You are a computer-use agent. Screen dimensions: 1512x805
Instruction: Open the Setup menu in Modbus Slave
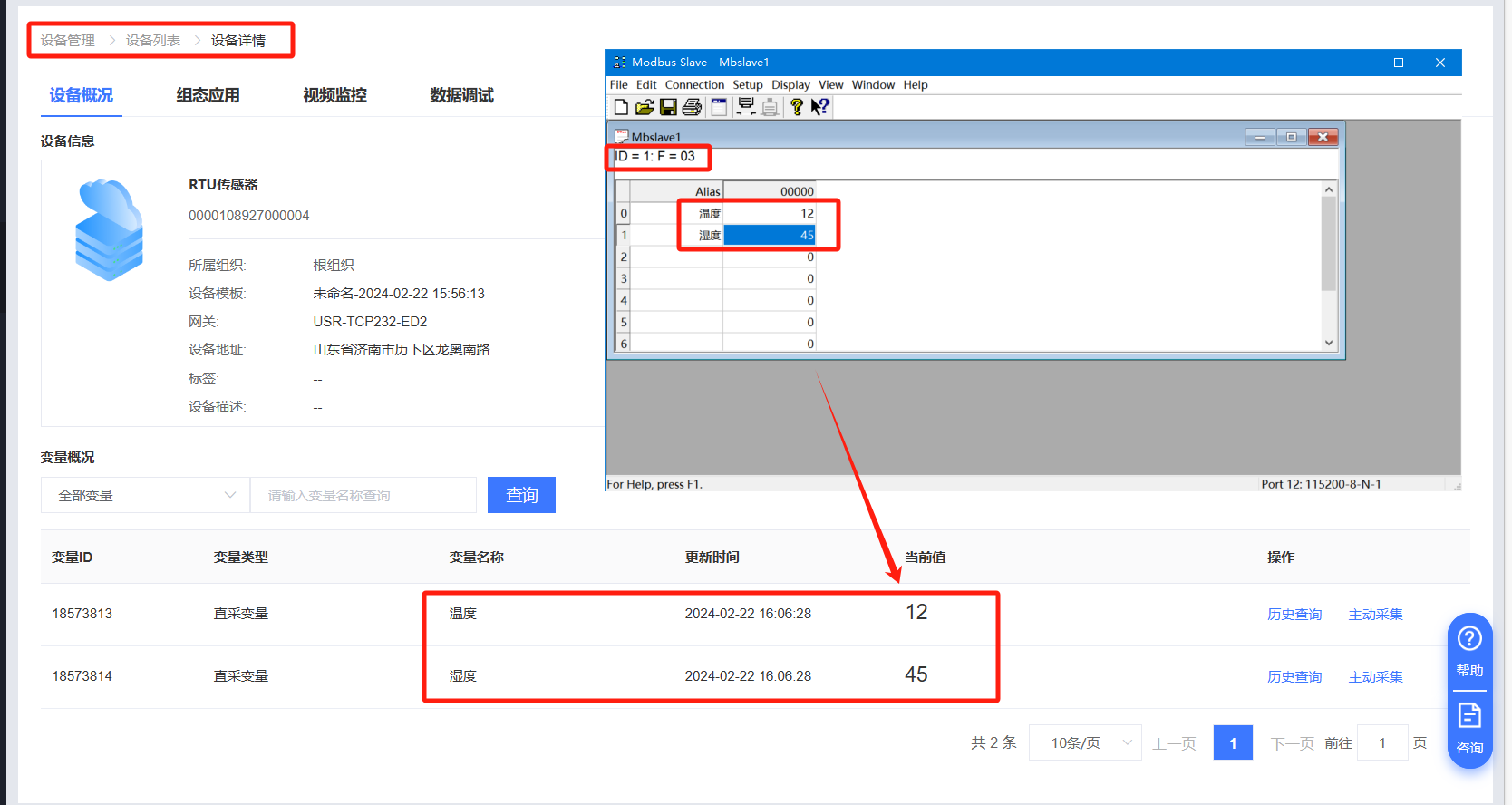click(748, 85)
